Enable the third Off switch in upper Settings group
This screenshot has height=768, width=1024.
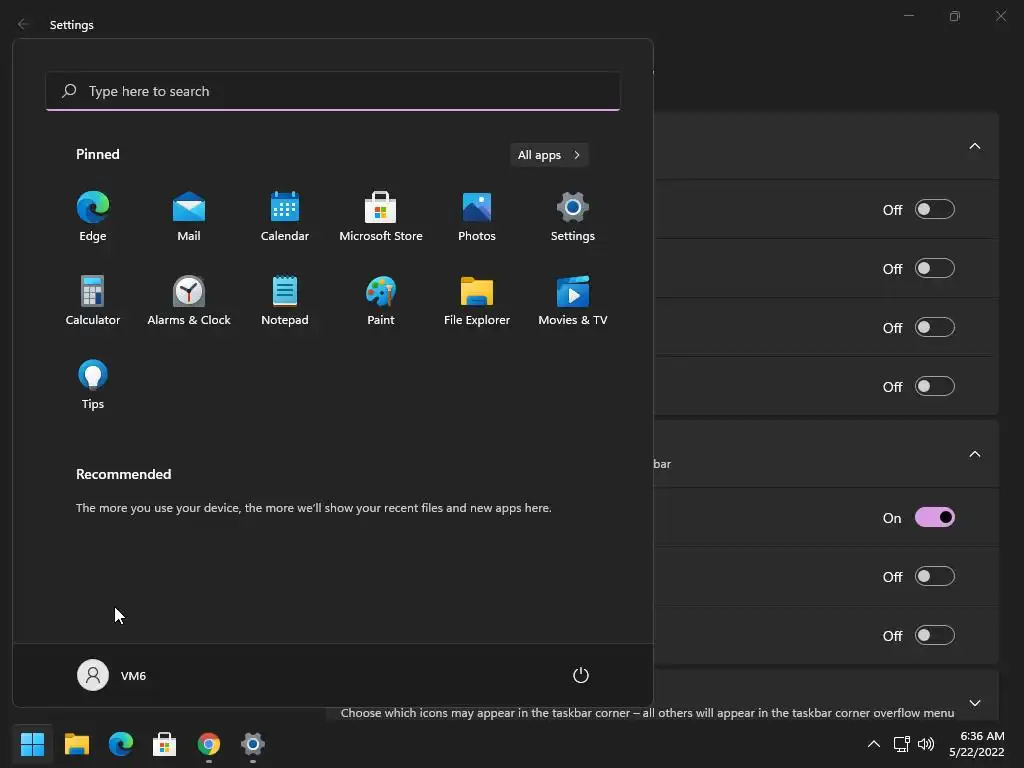tap(935, 327)
